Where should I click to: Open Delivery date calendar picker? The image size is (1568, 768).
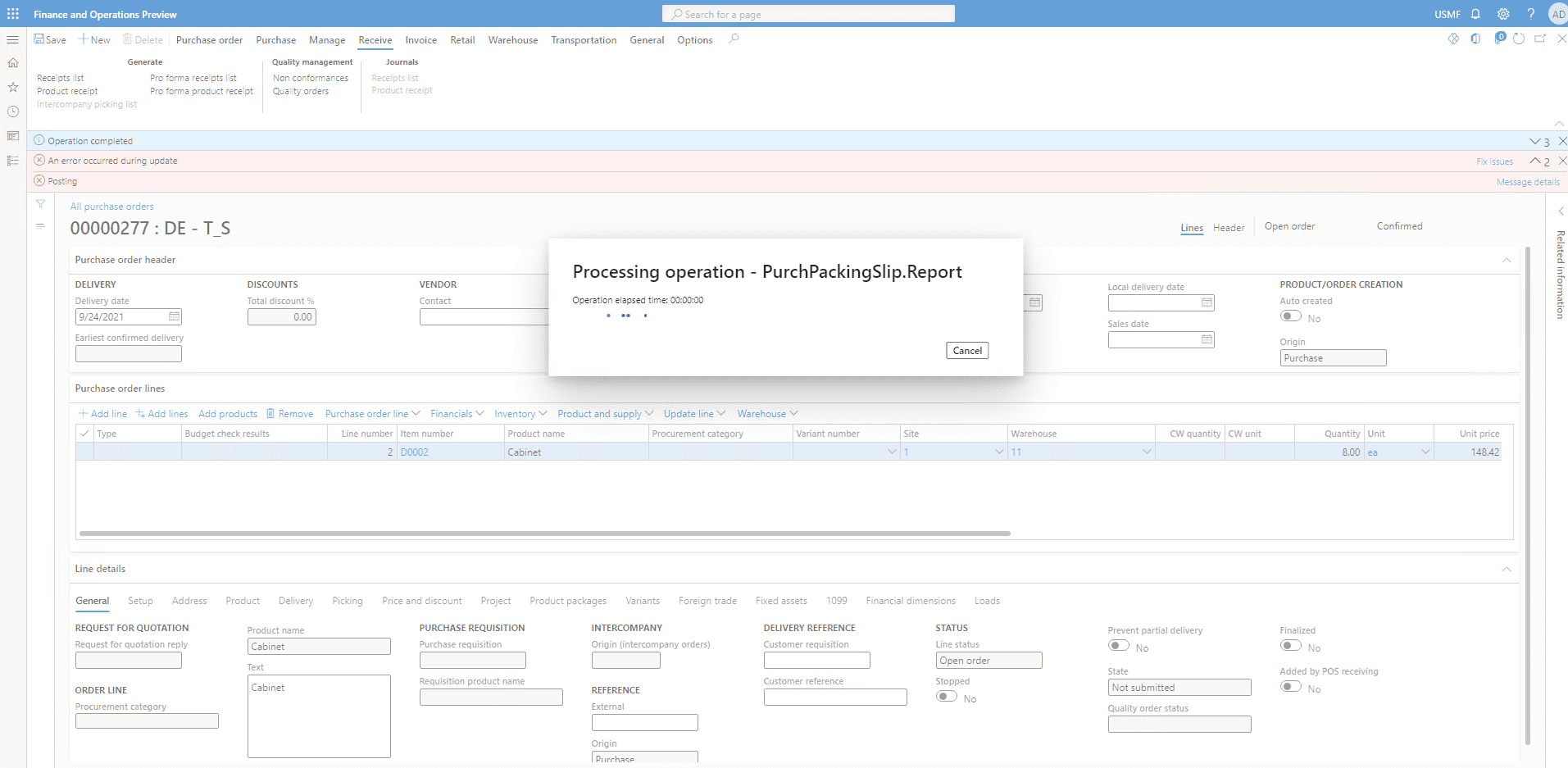(x=174, y=316)
